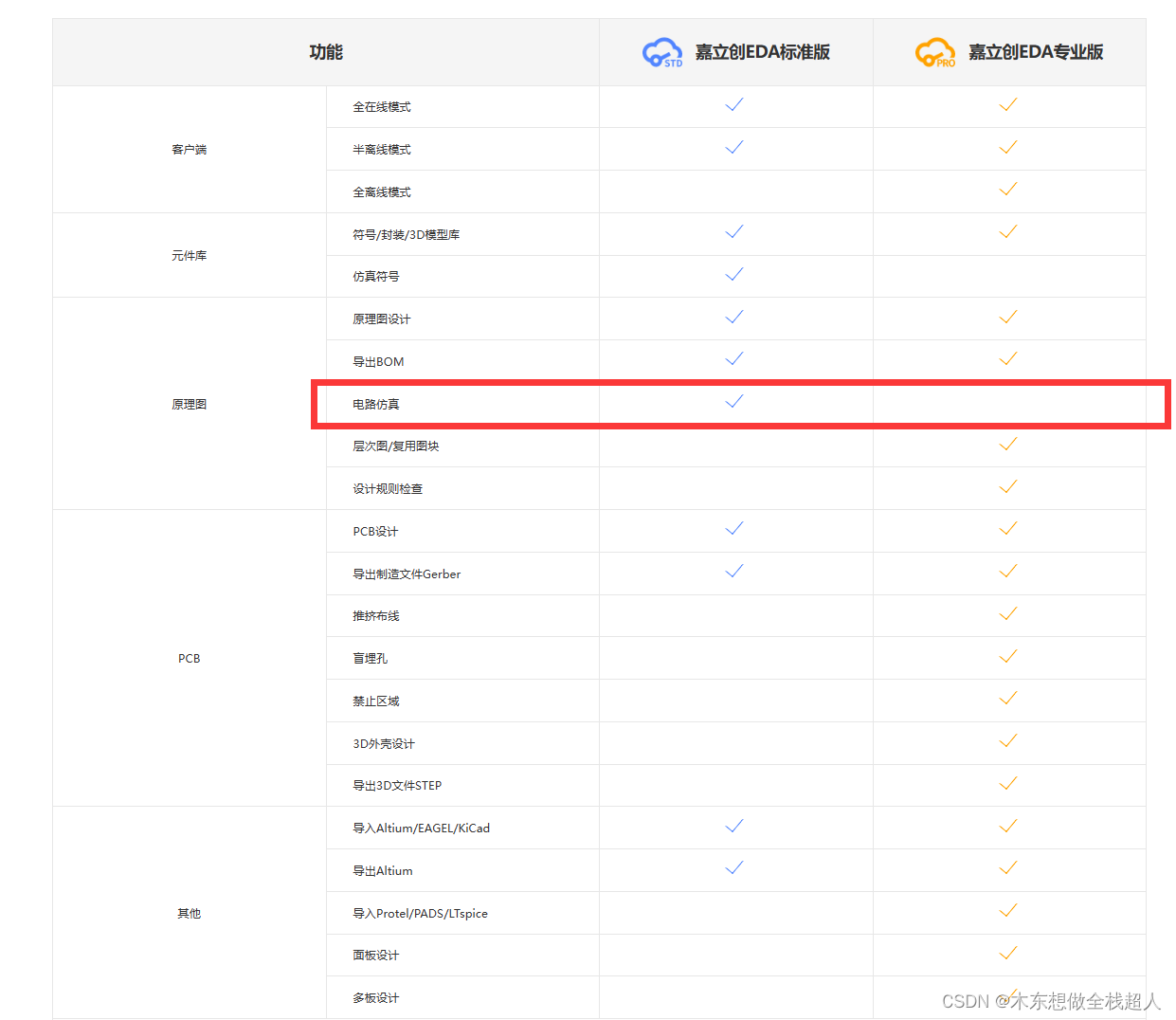Click the orange checkmark in 全在线模式 row
Screen dimensions: 1176x1020
pos(1008,104)
